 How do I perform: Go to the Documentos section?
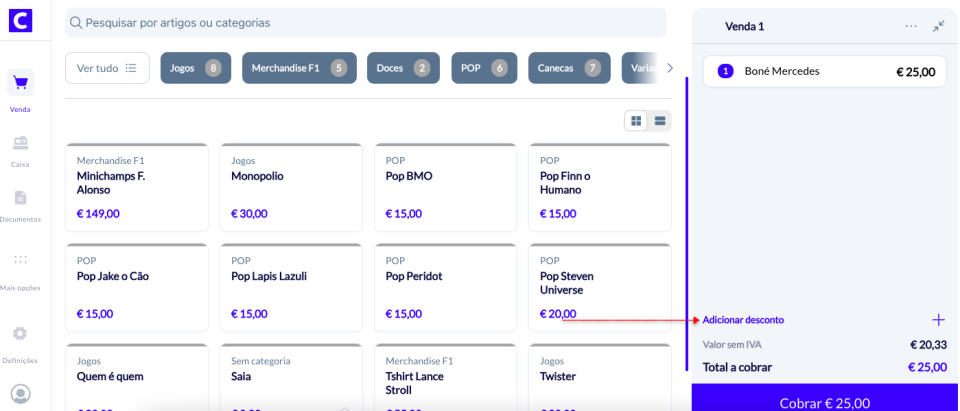(20, 204)
